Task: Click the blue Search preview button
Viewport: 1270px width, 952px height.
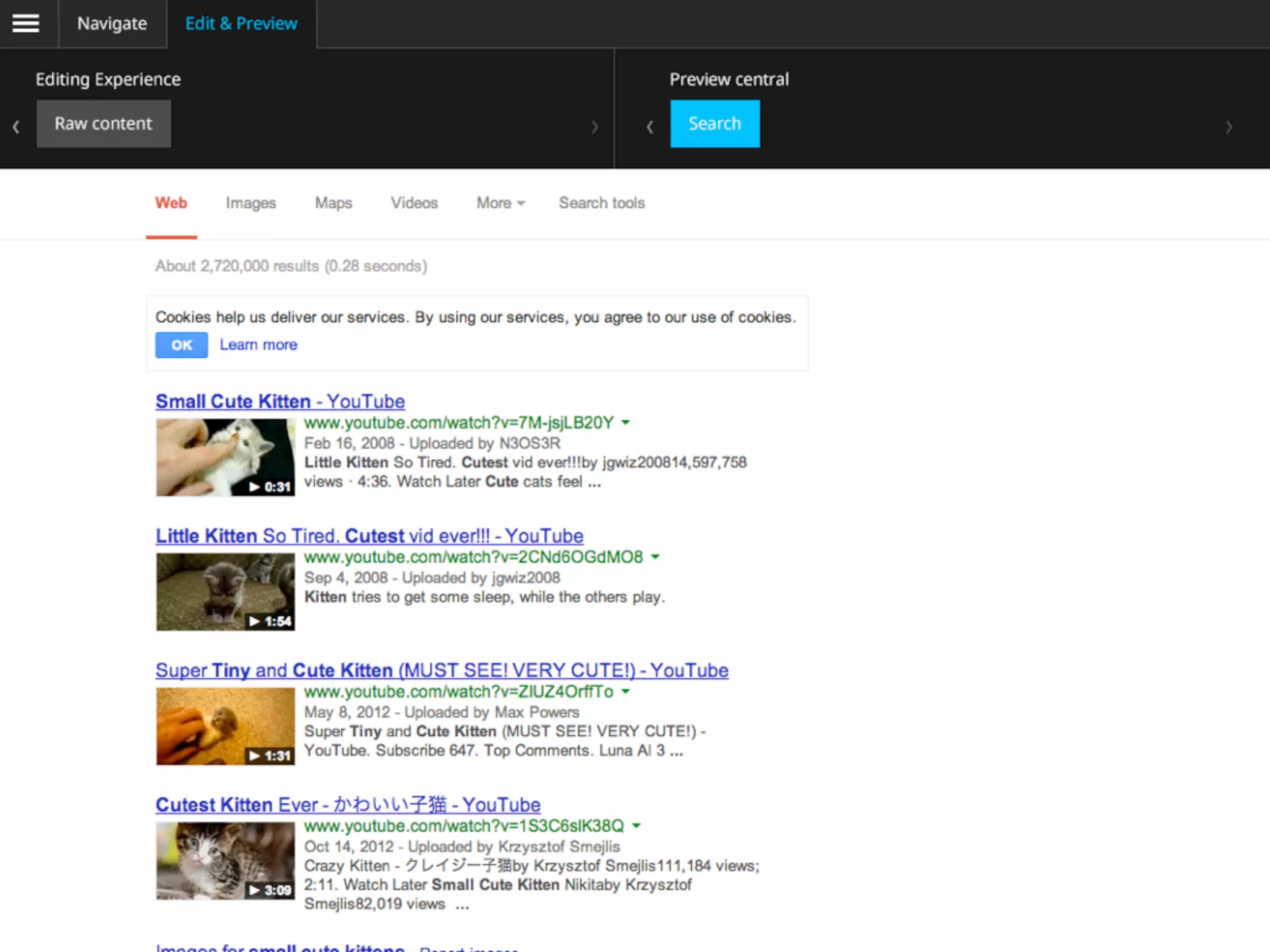Action: [714, 123]
